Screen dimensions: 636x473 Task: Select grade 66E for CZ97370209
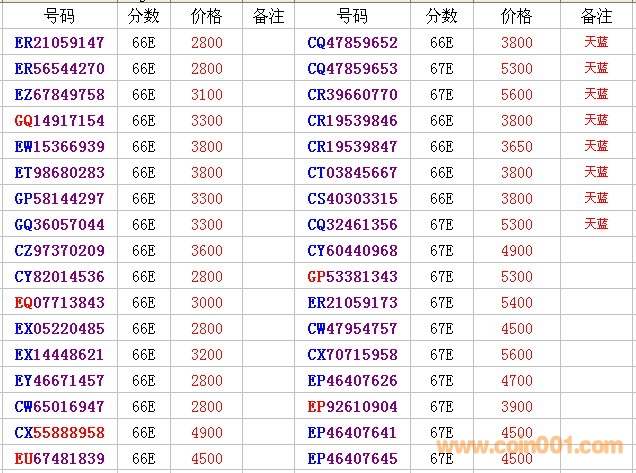(x=143, y=251)
